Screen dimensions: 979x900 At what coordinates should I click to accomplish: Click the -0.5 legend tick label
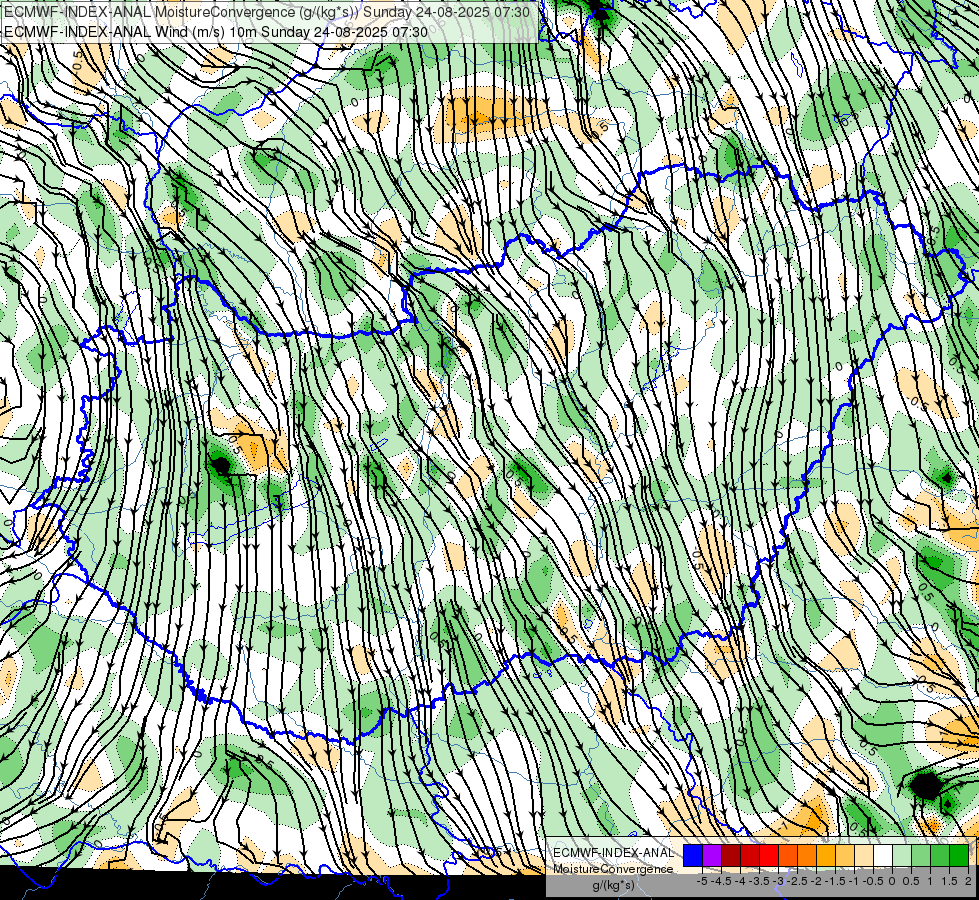tap(873, 881)
